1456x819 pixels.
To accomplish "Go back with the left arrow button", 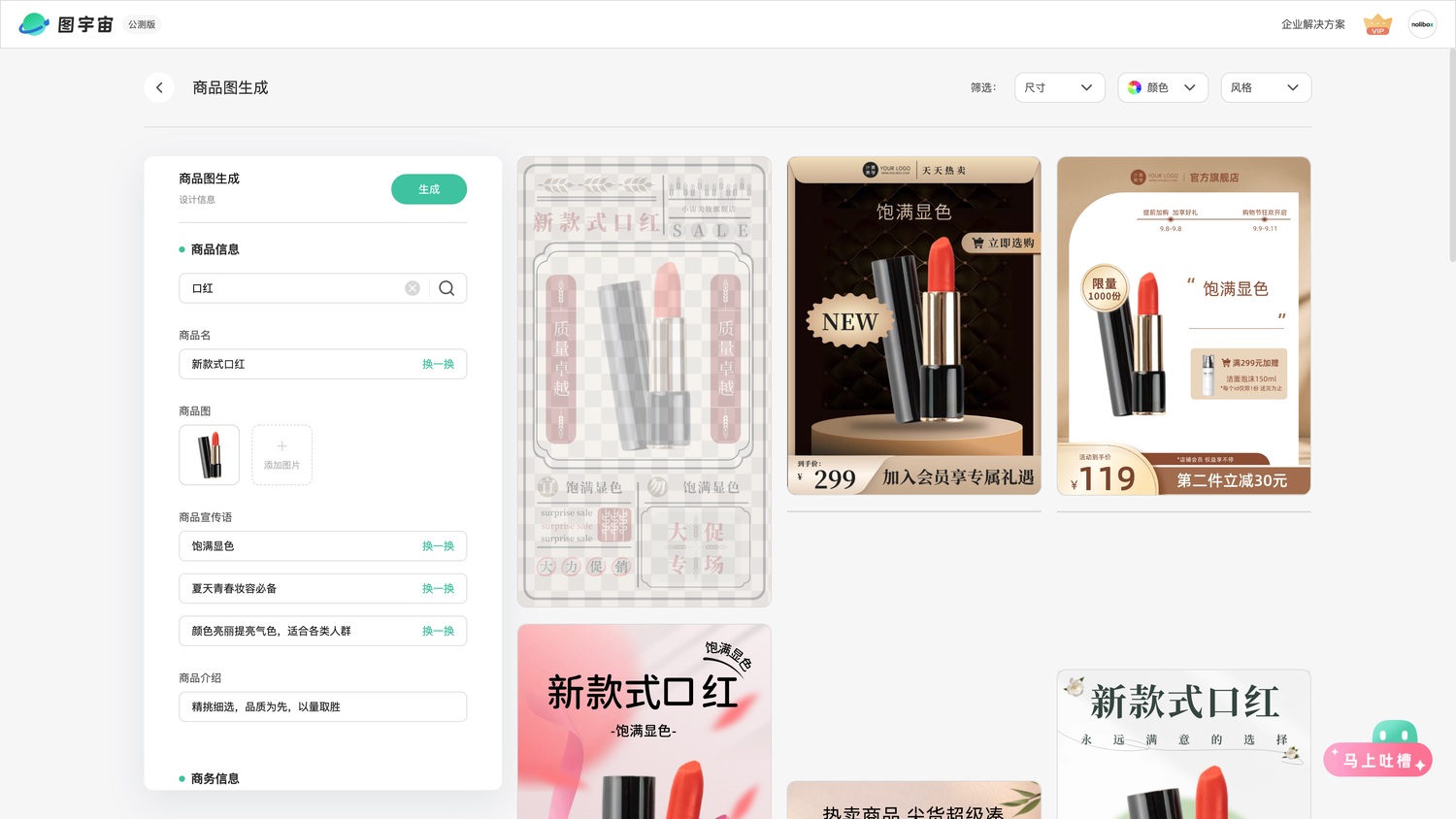I will tap(159, 87).
